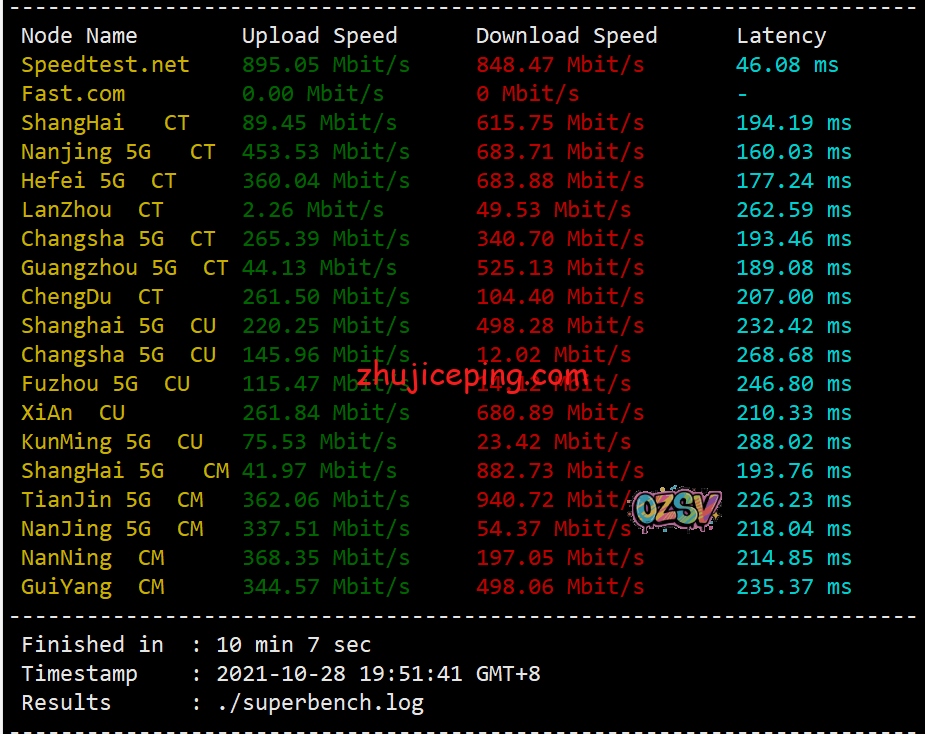This screenshot has height=734, width=925.
Task: Click the Latency column header
Action: tap(781, 36)
